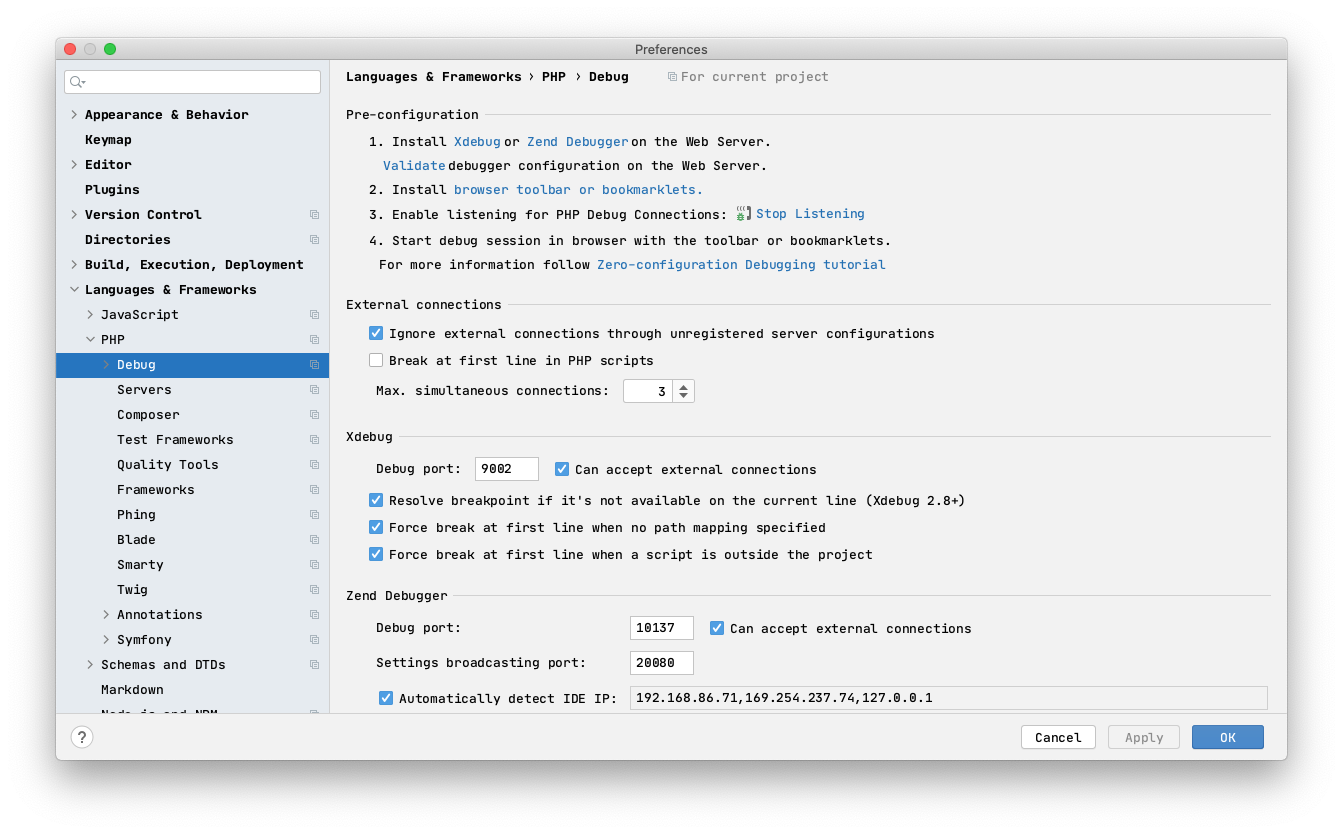This screenshot has height=834, width=1343.
Task: Click the phone listening icon before Stop Listening
Action: click(x=743, y=214)
